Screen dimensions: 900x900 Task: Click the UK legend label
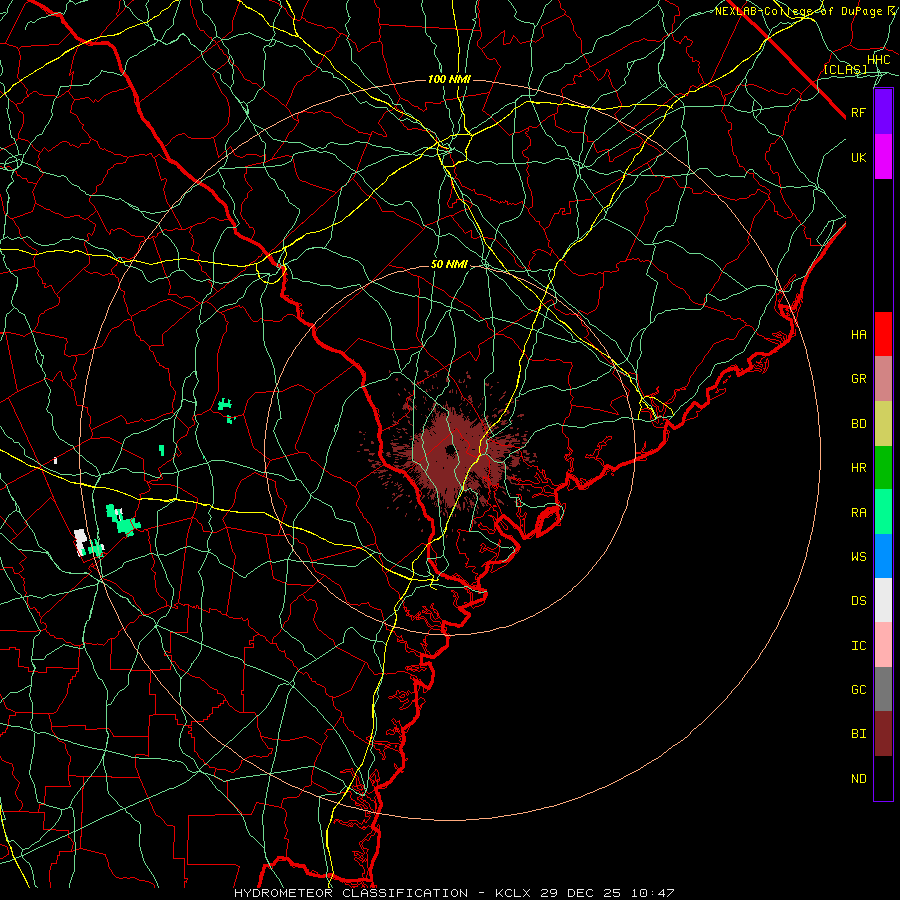click(x=859, y=157)
